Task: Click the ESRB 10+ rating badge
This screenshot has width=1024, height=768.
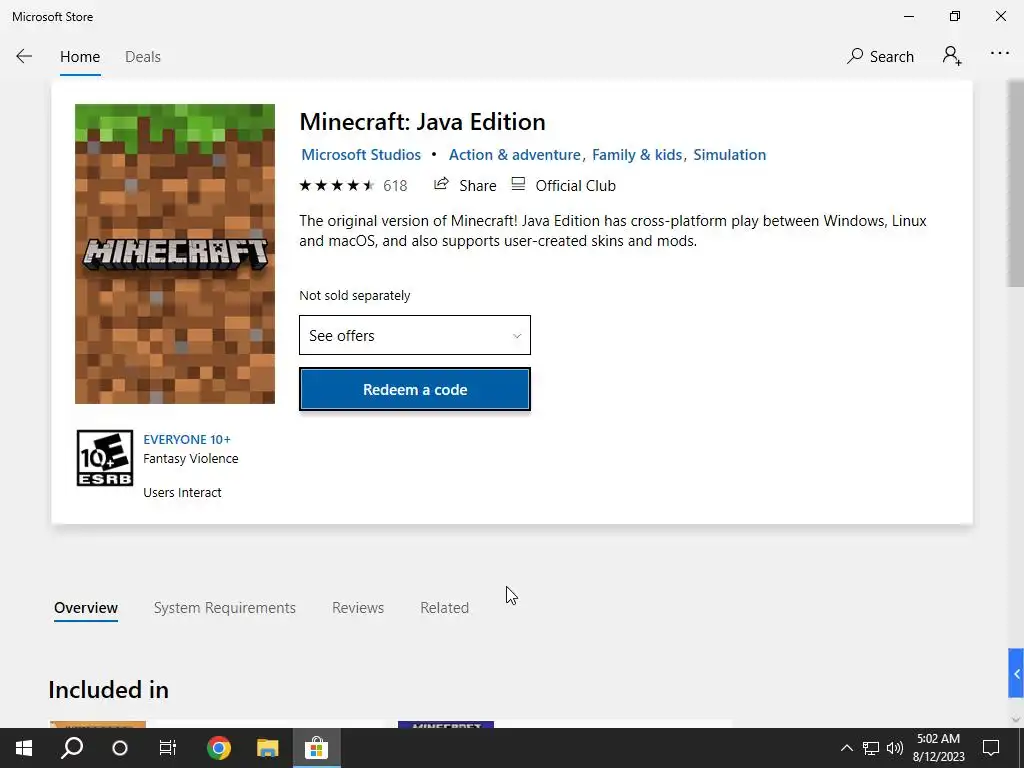Action: (x=104, y=458)
